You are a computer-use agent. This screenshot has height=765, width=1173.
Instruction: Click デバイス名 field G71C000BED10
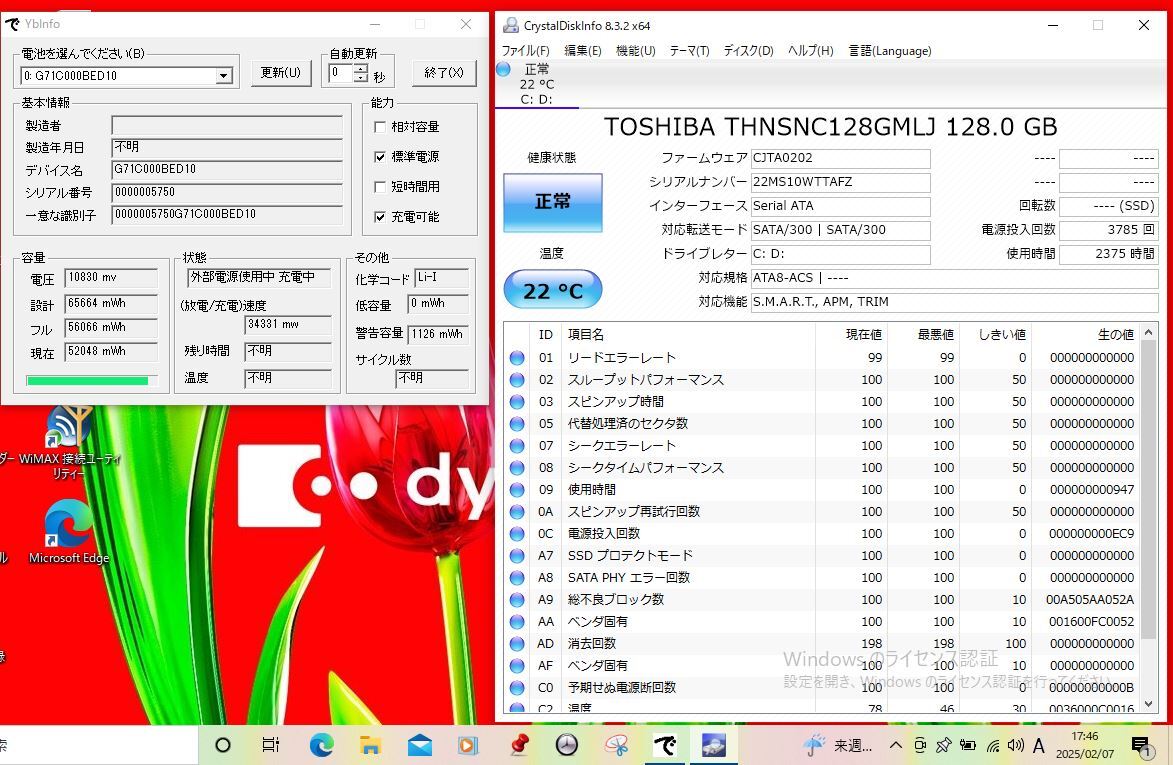tap(227, 170)
